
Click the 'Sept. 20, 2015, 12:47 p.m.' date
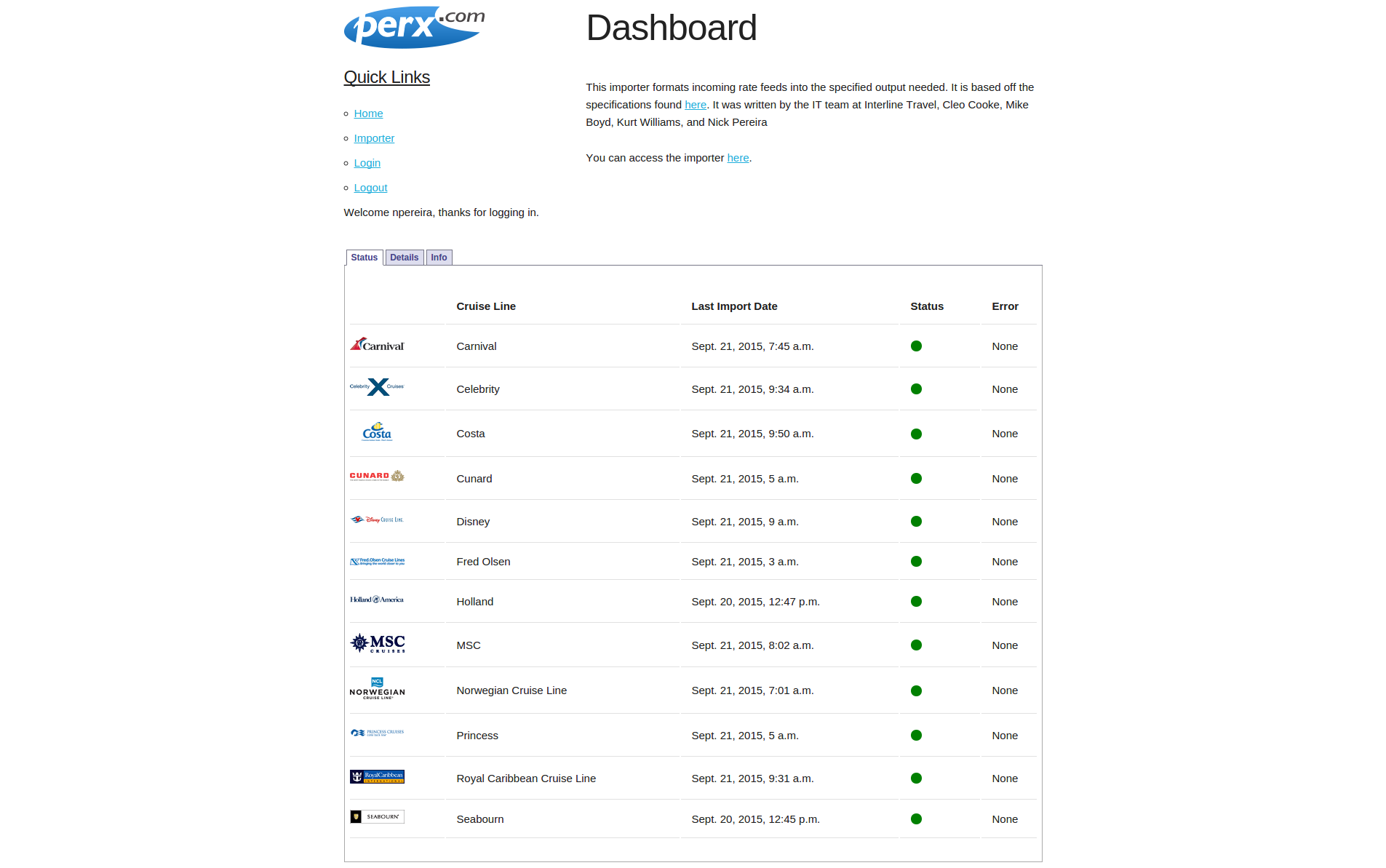[x=755, y=602]
